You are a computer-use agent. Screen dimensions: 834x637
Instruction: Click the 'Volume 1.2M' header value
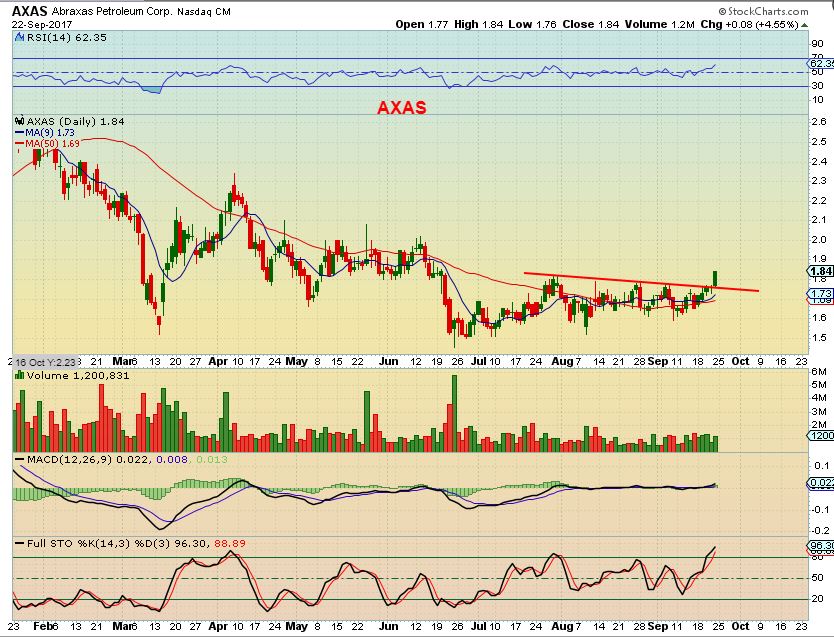[660, 24]
